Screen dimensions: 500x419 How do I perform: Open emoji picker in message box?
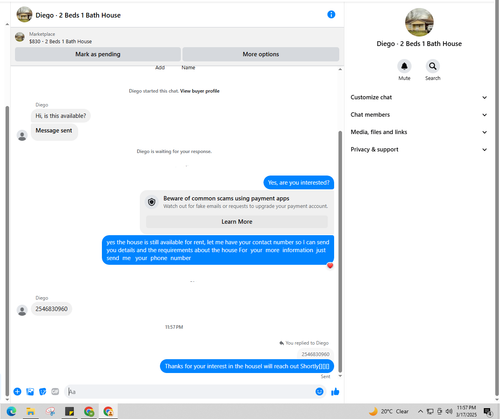point(319,392)
